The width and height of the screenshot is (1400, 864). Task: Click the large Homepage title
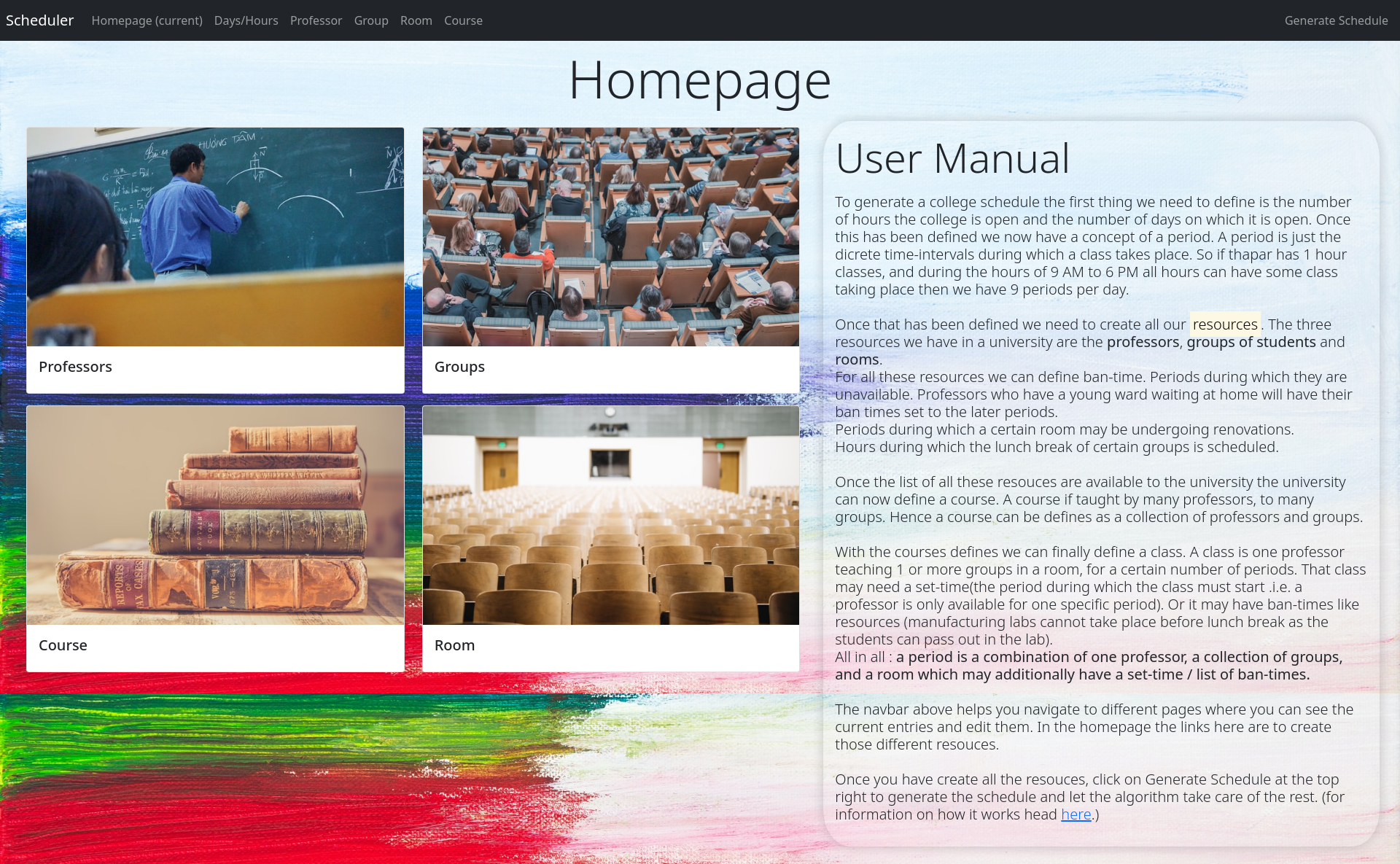coord(699,80)
